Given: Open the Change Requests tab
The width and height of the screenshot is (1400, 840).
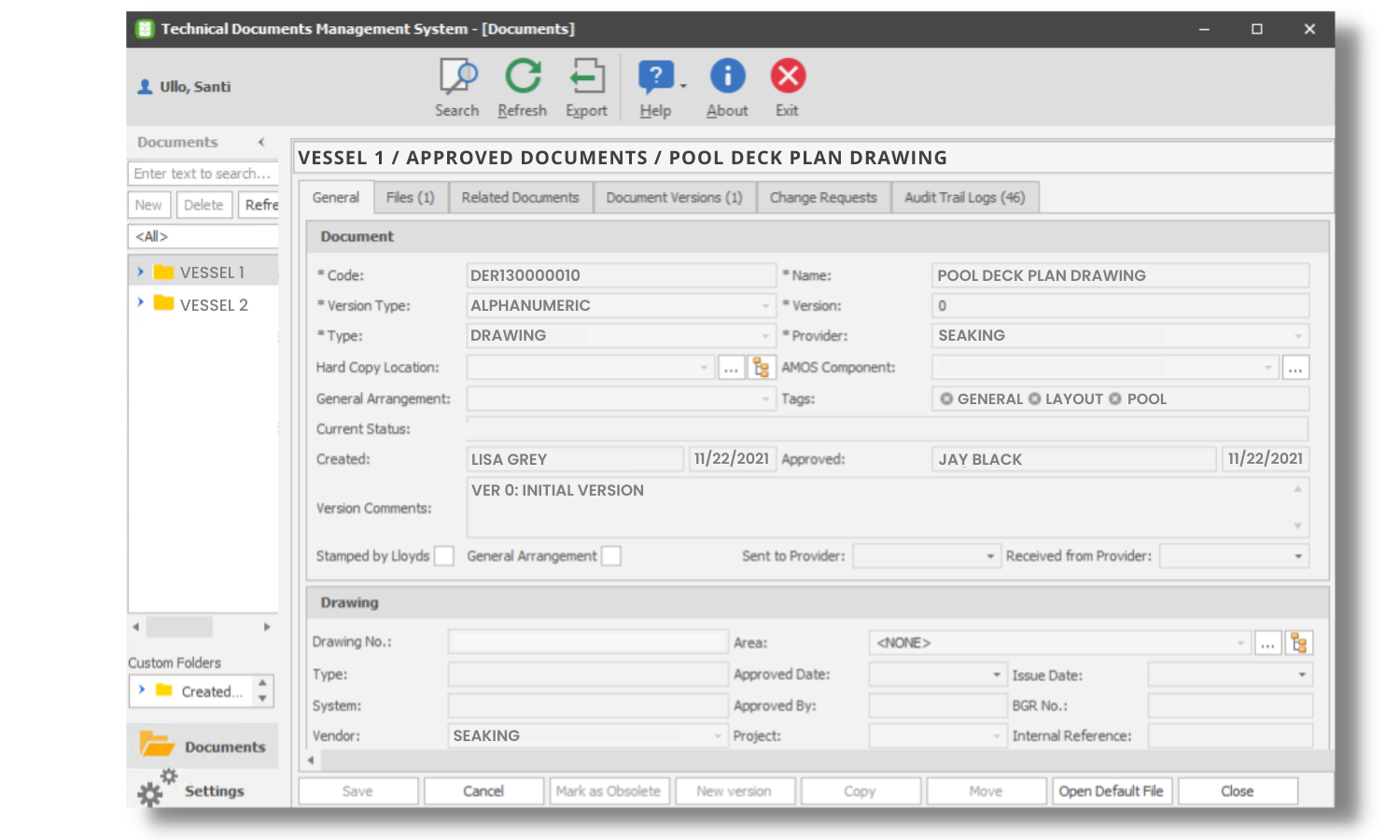Looking at the screenshot, I should (x=822, y=197).
